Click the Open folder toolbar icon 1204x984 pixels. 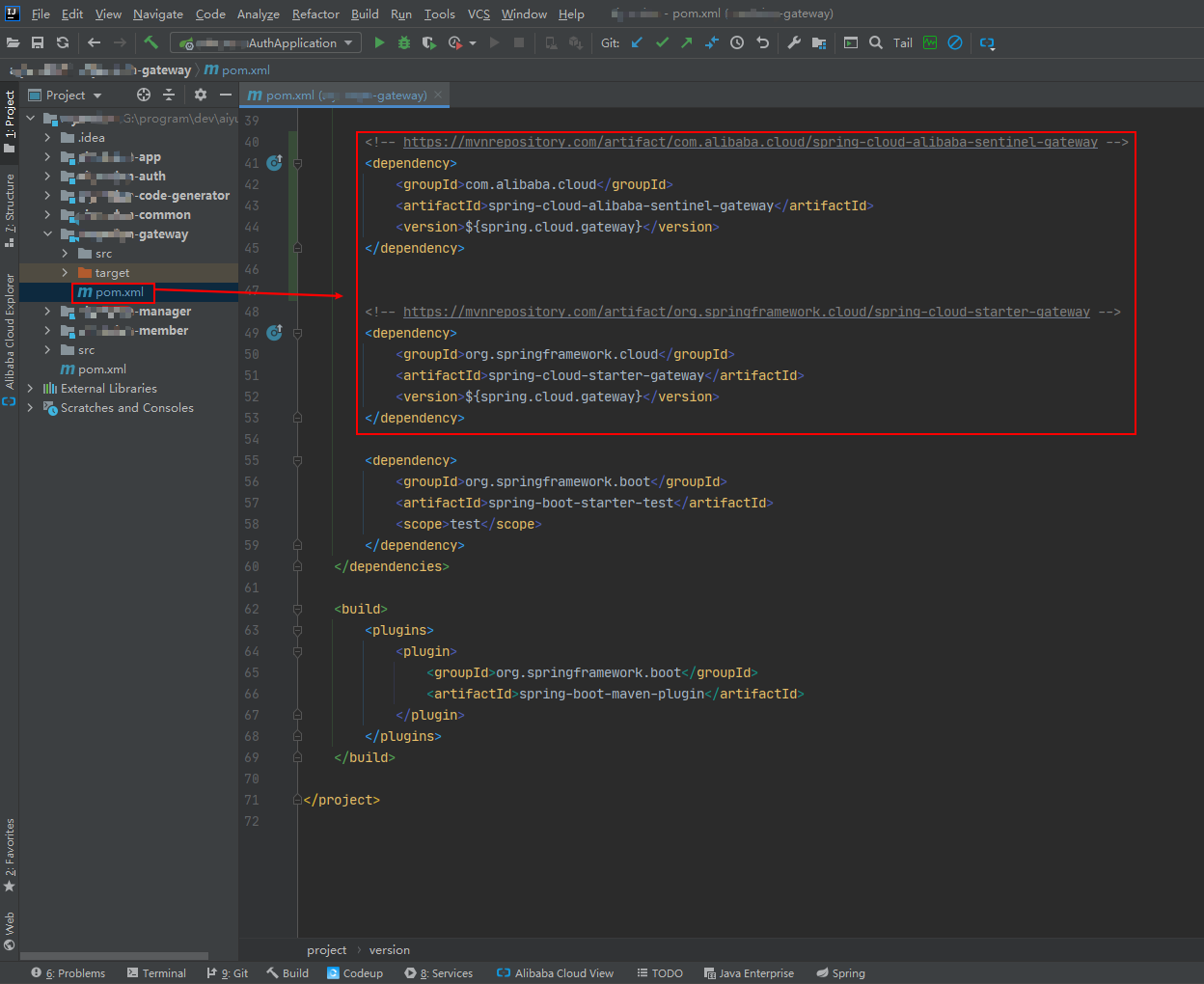(13, 42)
